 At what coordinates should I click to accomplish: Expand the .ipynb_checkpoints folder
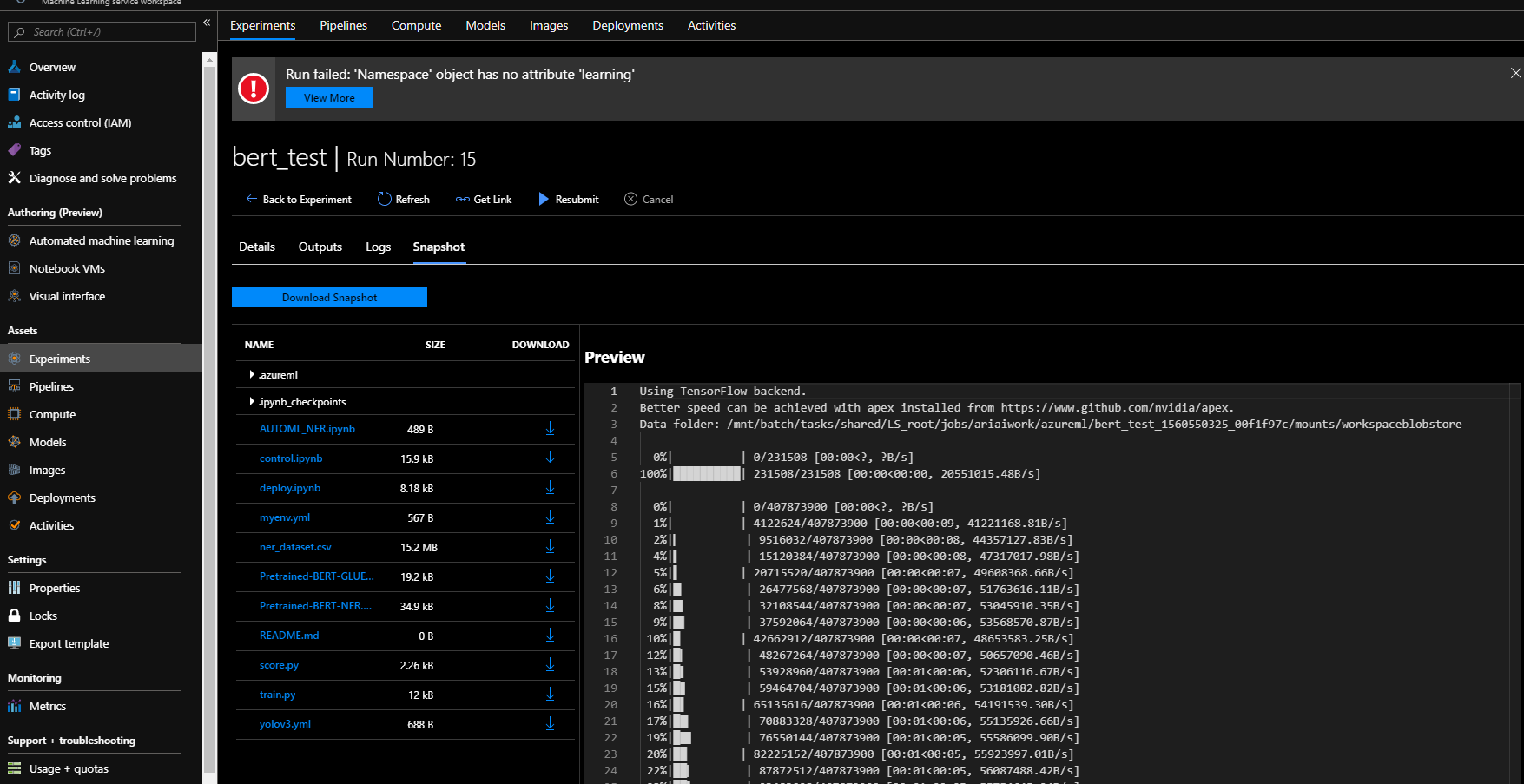[x=252, y=401]
